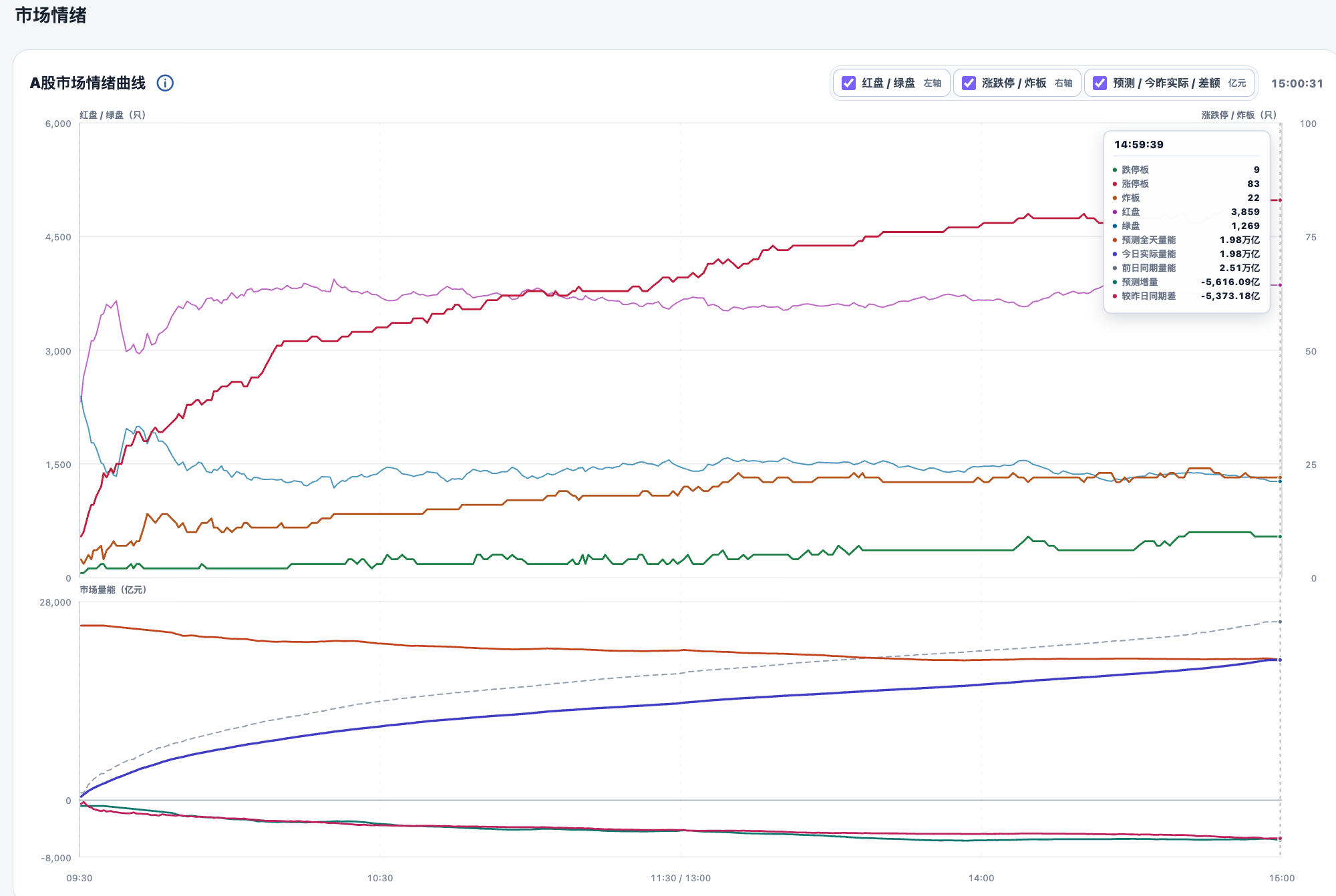Click the 市场情绪 page heading
This screenshot has height=896, width=1336.
[x=51, y=15]
